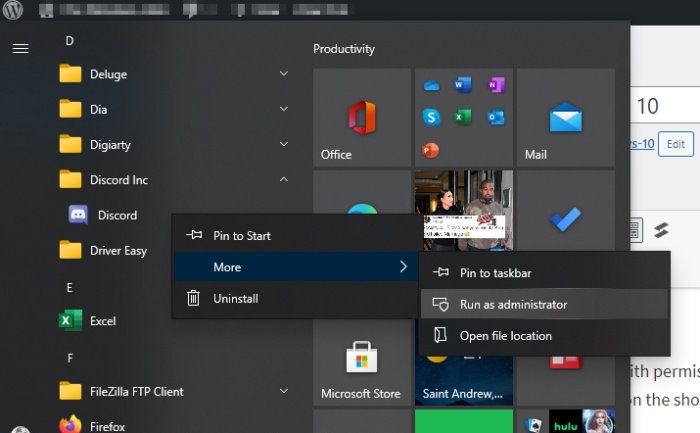Click the strikethrough-style icon in the editor toolbar
Image resolution: width=700 pixels, height=433 pixels.
tap(661, 230)
